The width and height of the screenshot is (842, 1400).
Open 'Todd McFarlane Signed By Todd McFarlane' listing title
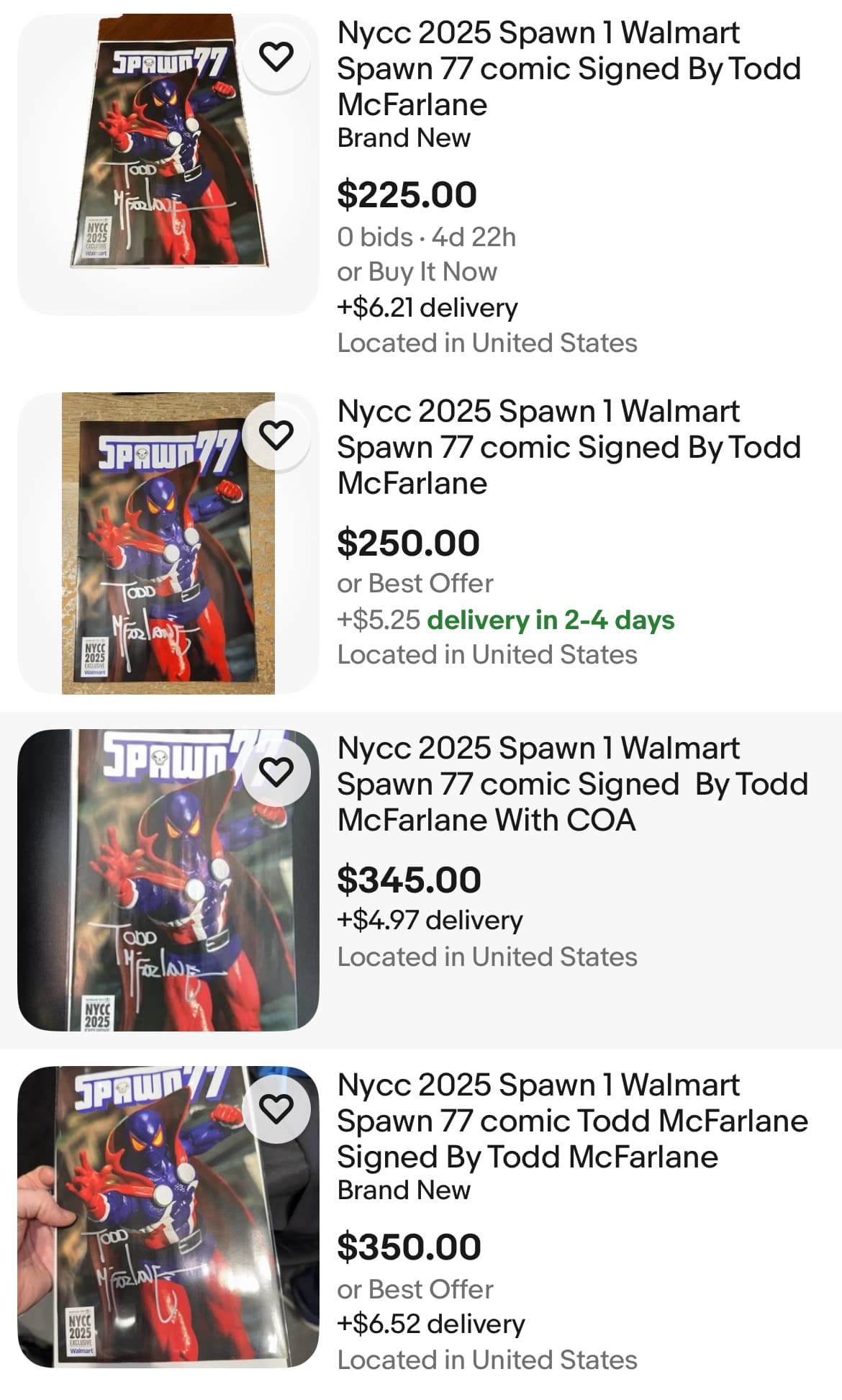(572, 1121)
